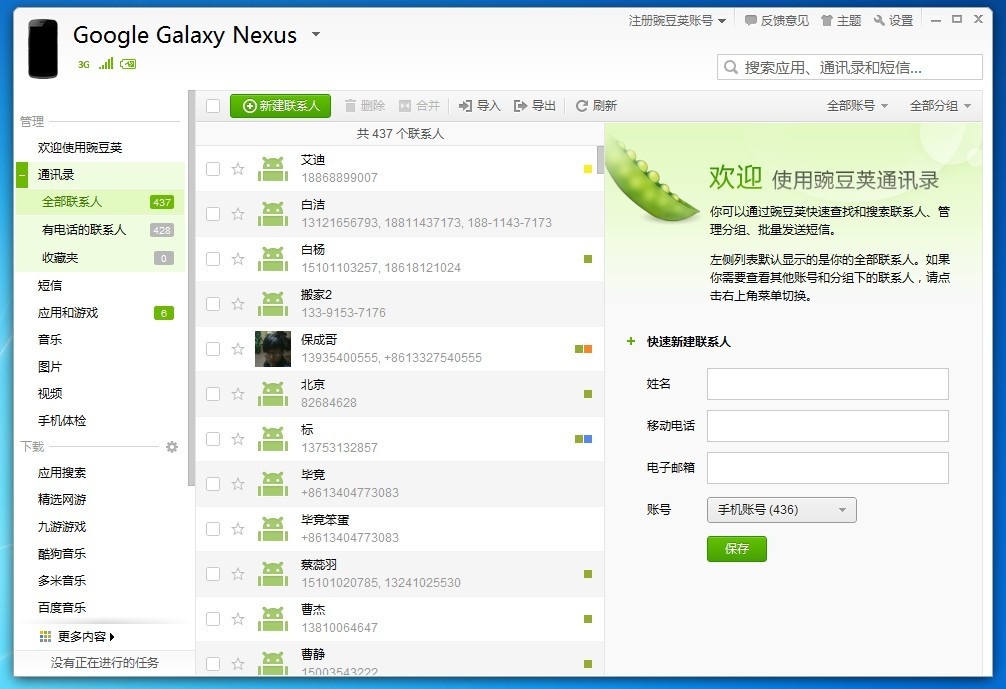
Task: Star the contact 保成哥
Action: pos(238,349)
